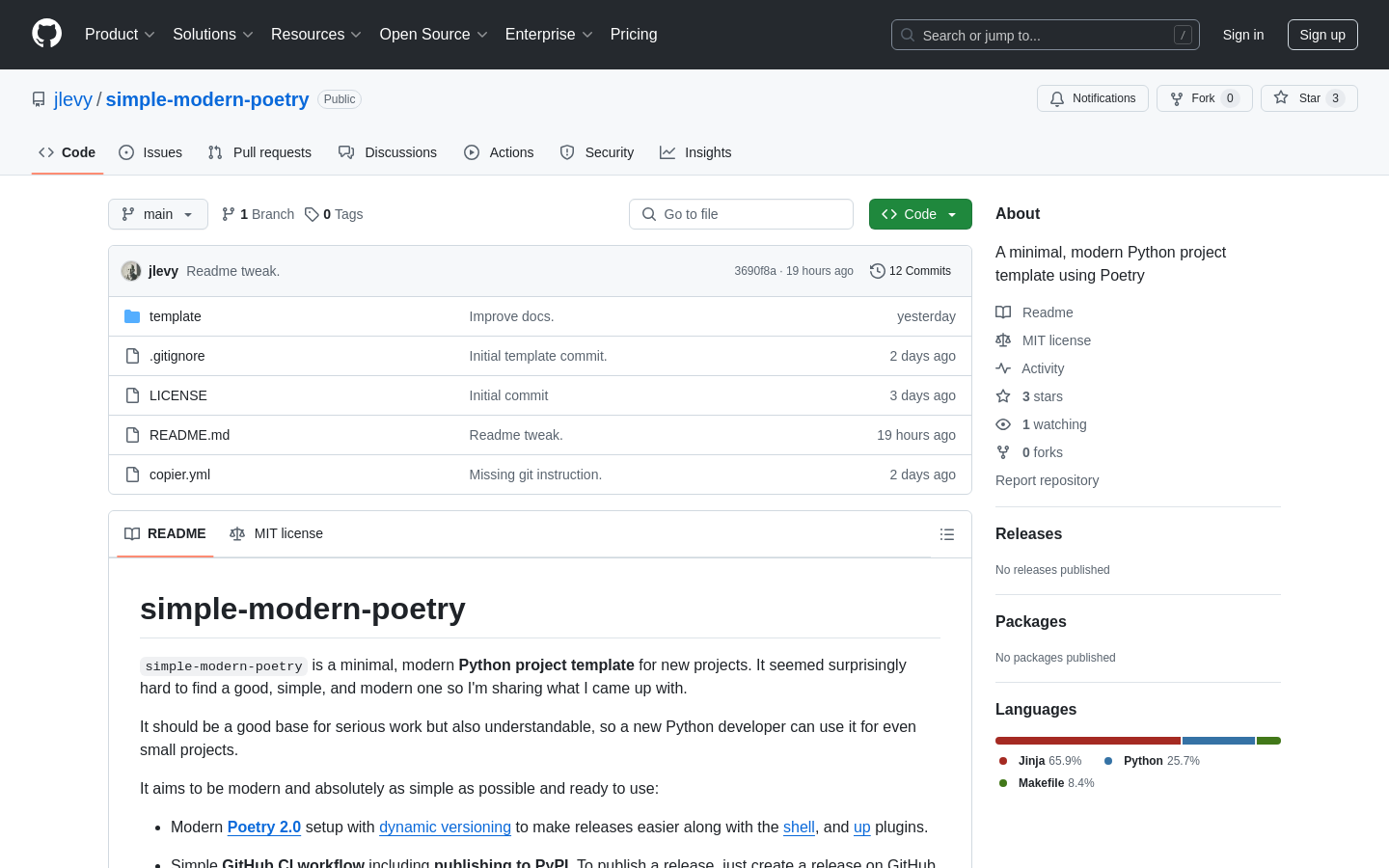Click the copier.yml file icon
1389x868 pixels.
pos(132,475)
